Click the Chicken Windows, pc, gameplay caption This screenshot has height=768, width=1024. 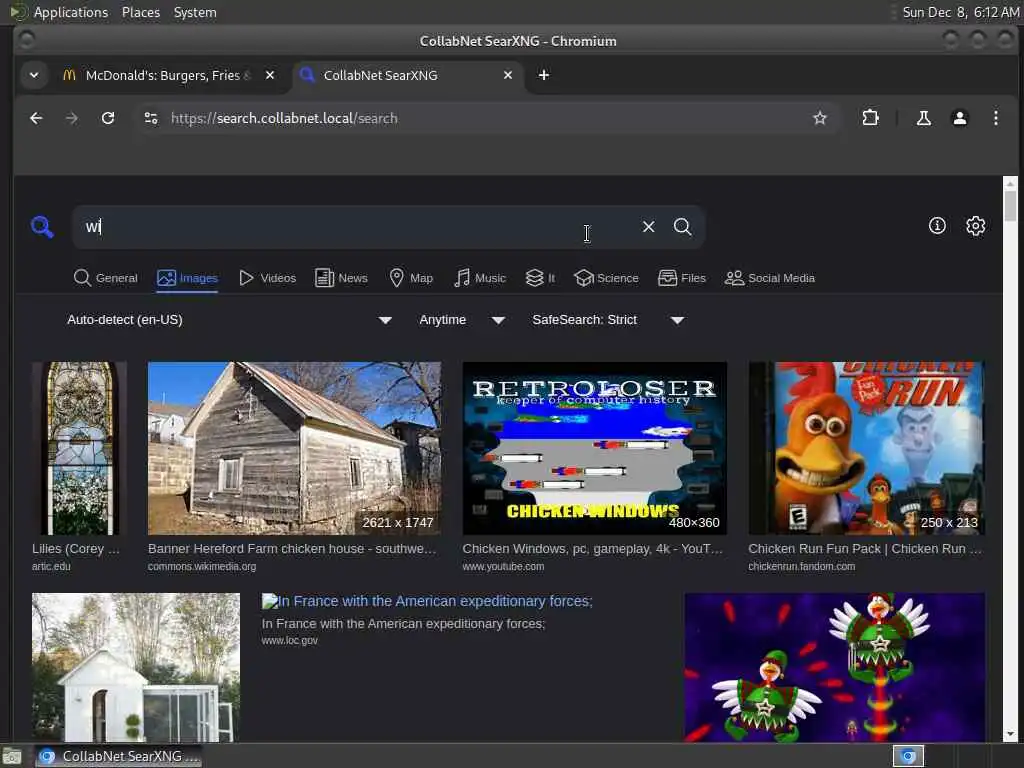click(x=593, y=549)
